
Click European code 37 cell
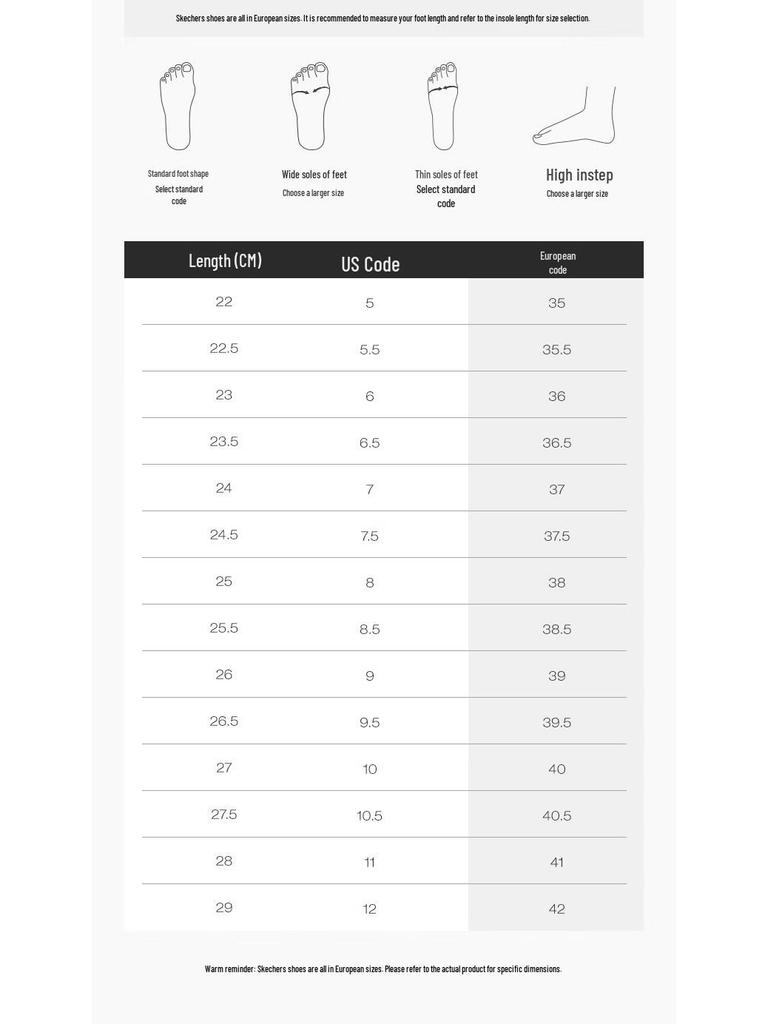(557, 489)
